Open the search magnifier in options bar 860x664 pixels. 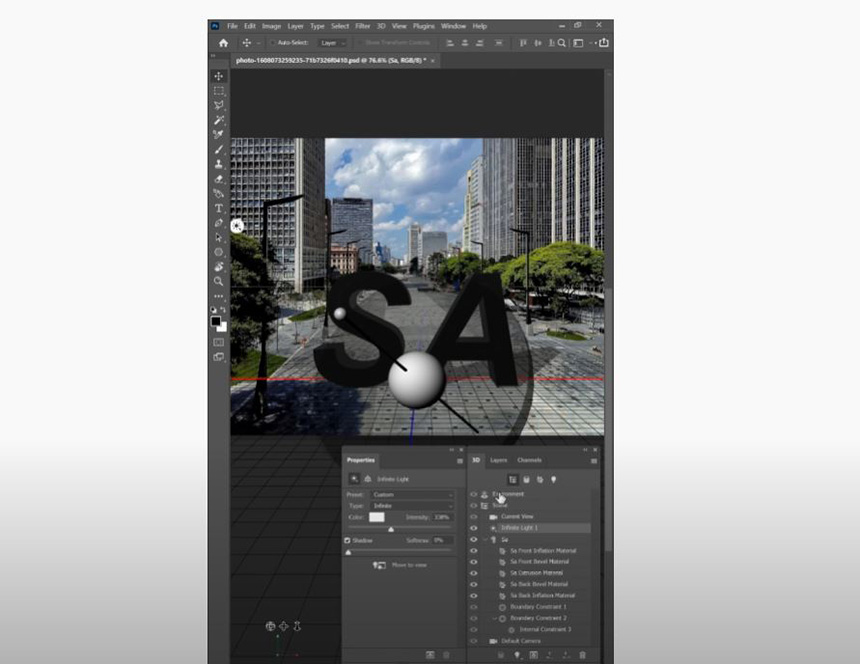pyautogui.click(x=562, y=43)
